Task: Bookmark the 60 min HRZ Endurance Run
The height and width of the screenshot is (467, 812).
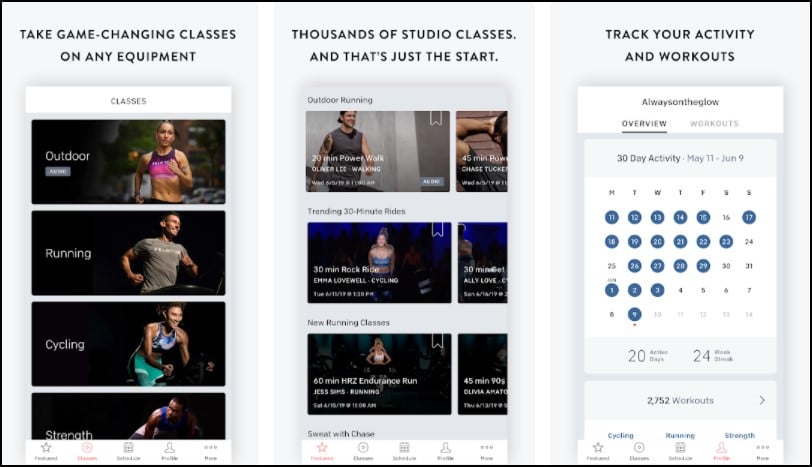Action: [x=438, y=341]
